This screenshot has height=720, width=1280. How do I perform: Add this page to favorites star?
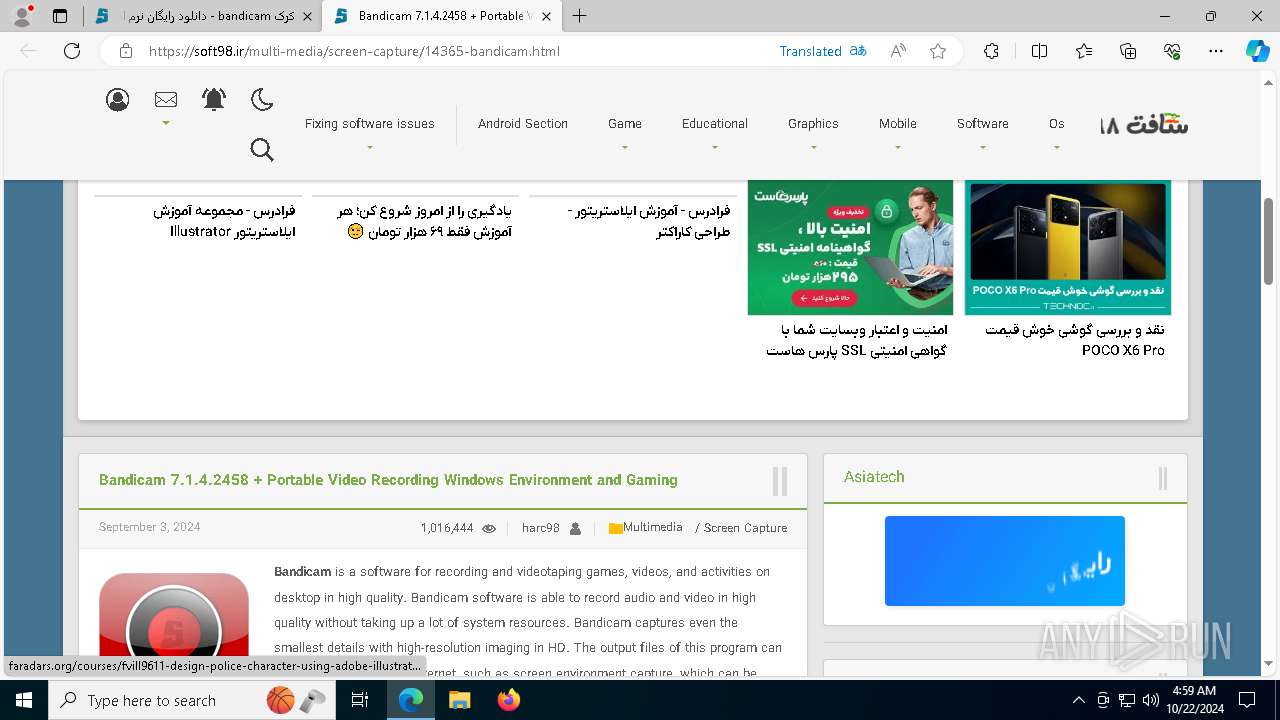point(938,51)
